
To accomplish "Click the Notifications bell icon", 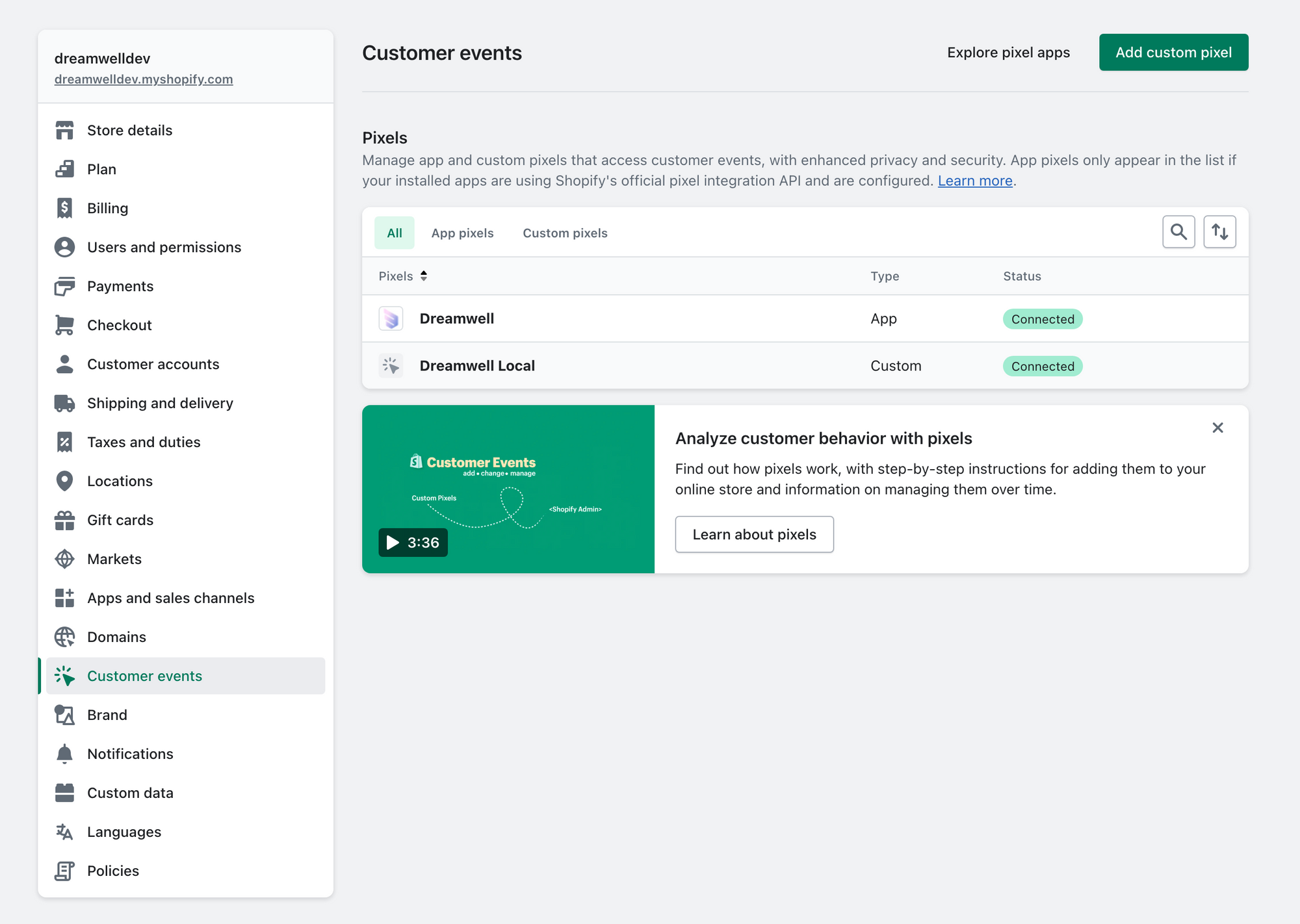I will pyautogui.click(x=64, y=754).
